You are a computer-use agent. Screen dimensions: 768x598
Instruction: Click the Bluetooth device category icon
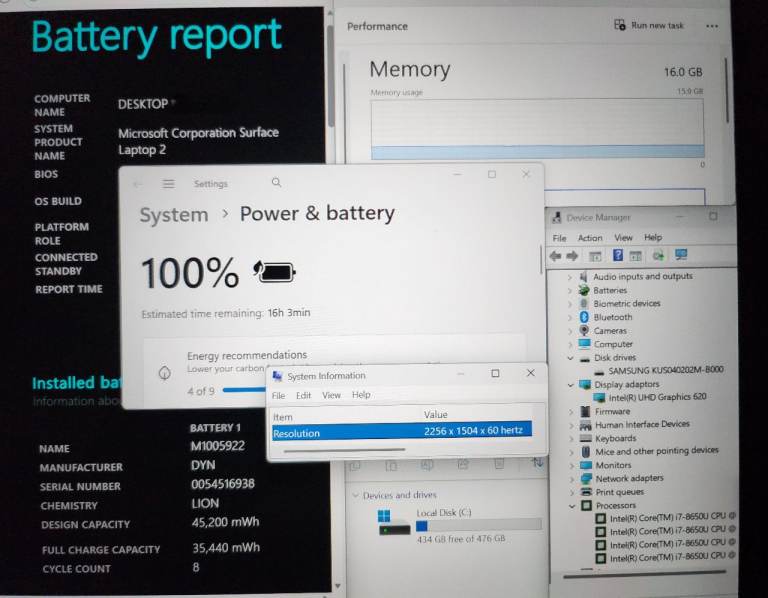(x=583, y=317)
